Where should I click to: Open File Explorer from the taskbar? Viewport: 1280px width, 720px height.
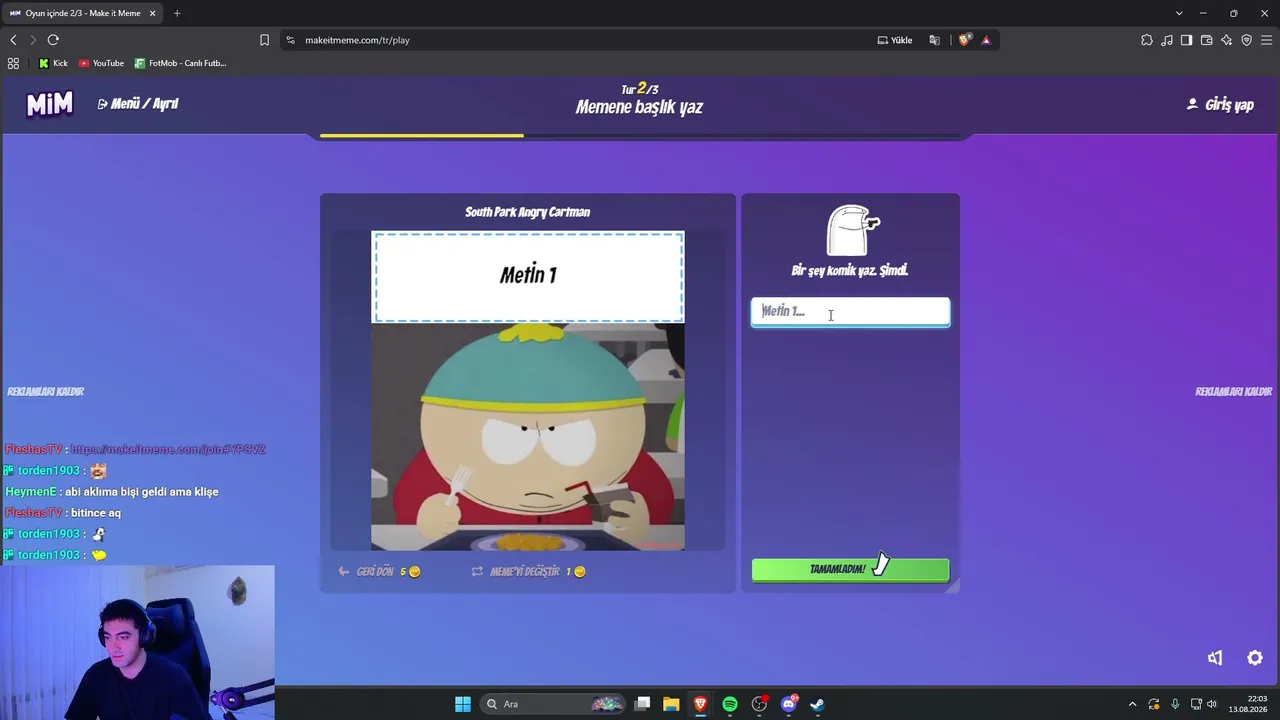click(671, 704)
